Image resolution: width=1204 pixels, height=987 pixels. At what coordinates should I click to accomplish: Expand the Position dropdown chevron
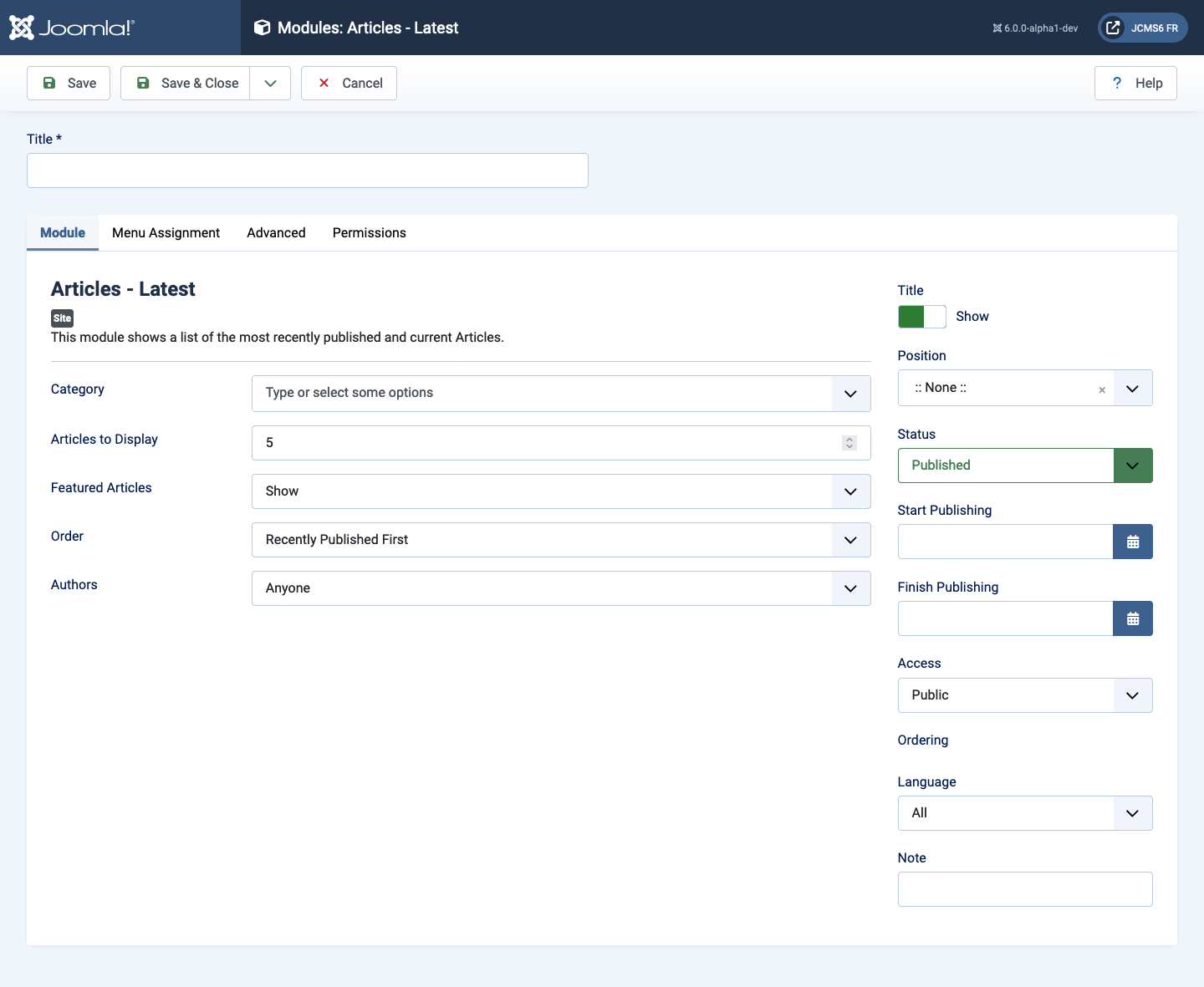[x=1133, y=389]
